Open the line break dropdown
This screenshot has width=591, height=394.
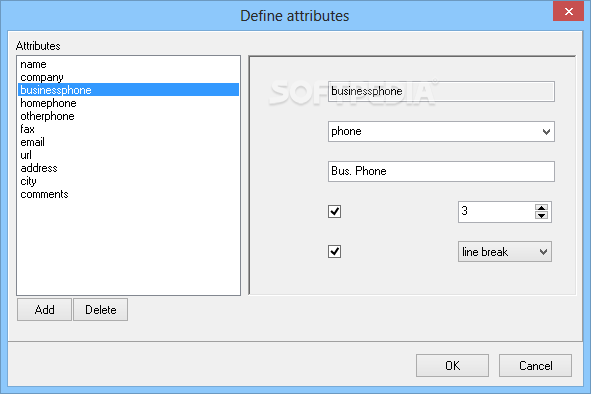[505, 251]
